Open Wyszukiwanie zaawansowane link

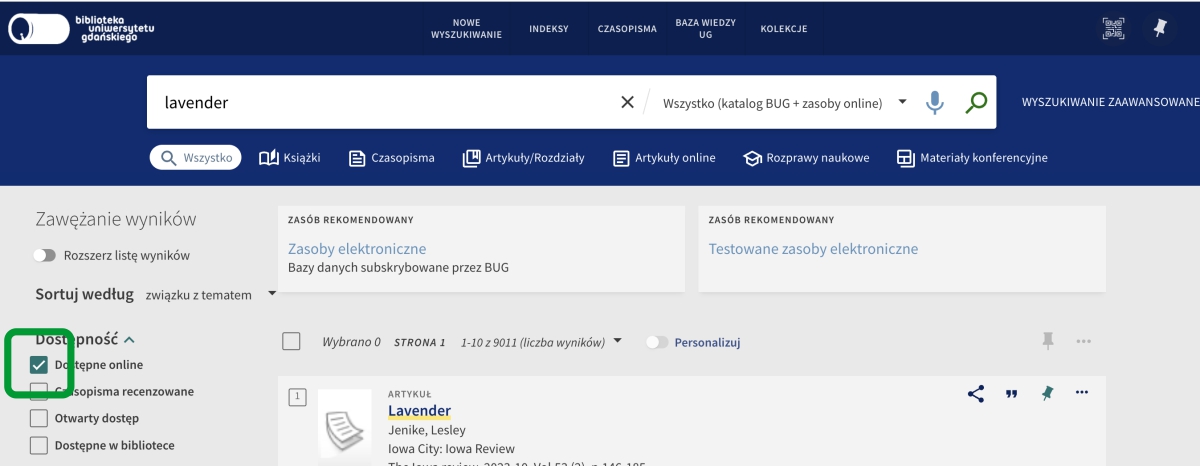[1109, 102]
